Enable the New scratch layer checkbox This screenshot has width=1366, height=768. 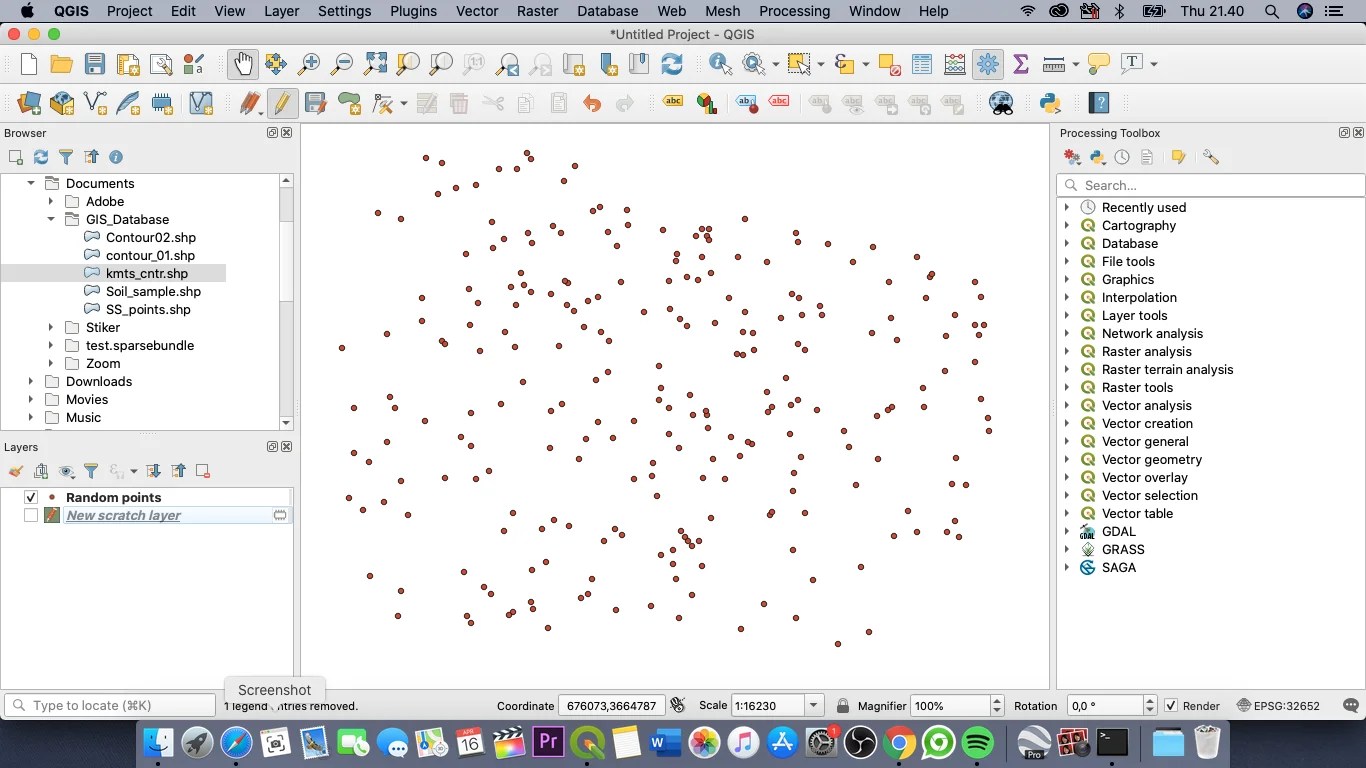tap(31, 515)
